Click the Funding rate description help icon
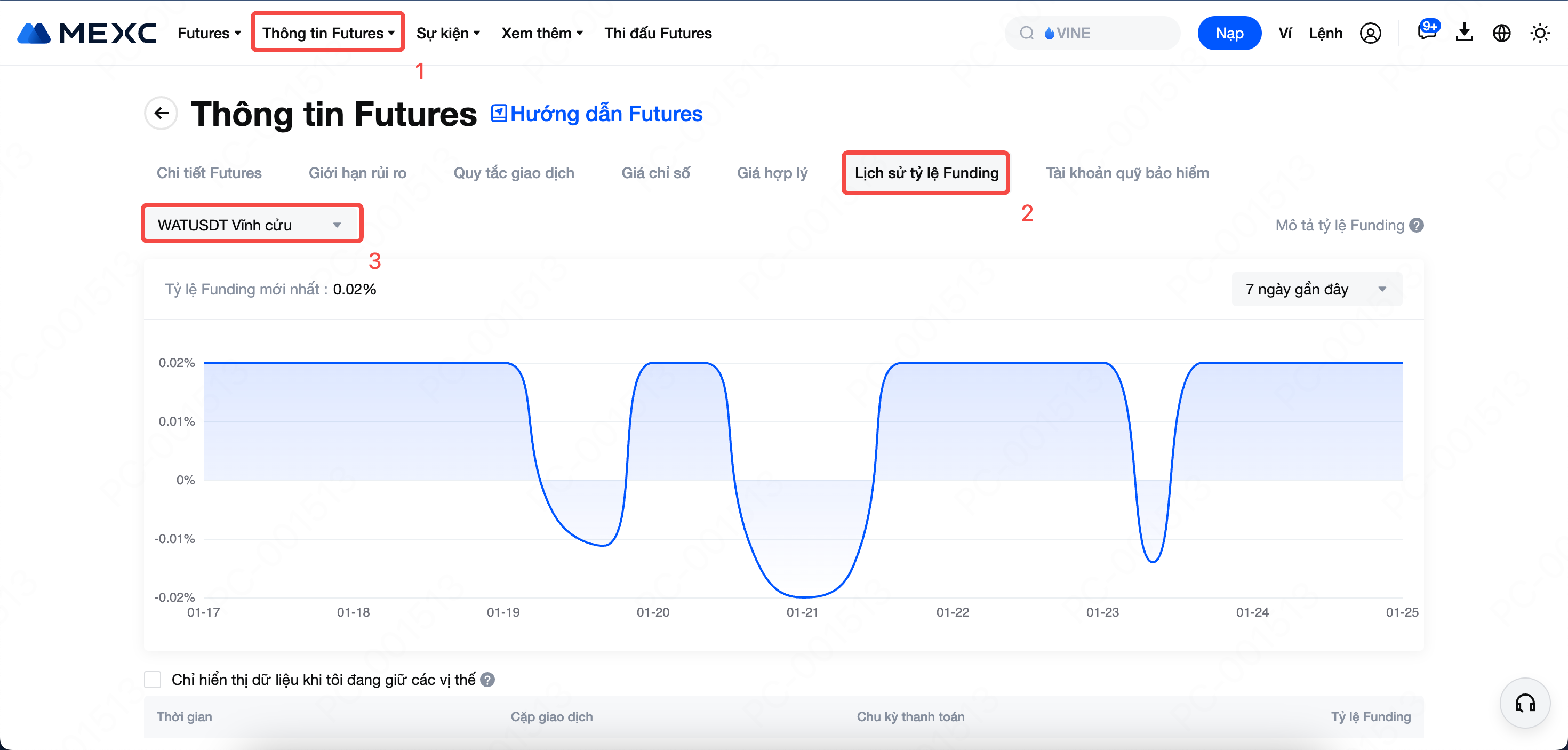 click(x=1417, y=225)
